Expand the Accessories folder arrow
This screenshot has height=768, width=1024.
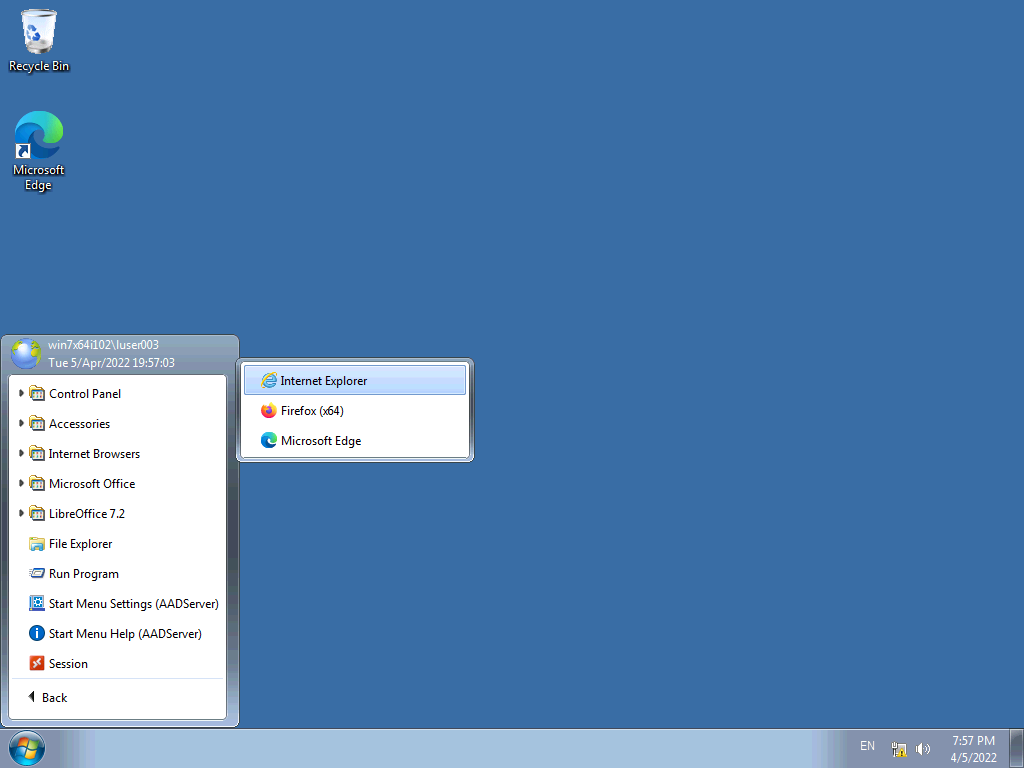[x=22, y=424]
